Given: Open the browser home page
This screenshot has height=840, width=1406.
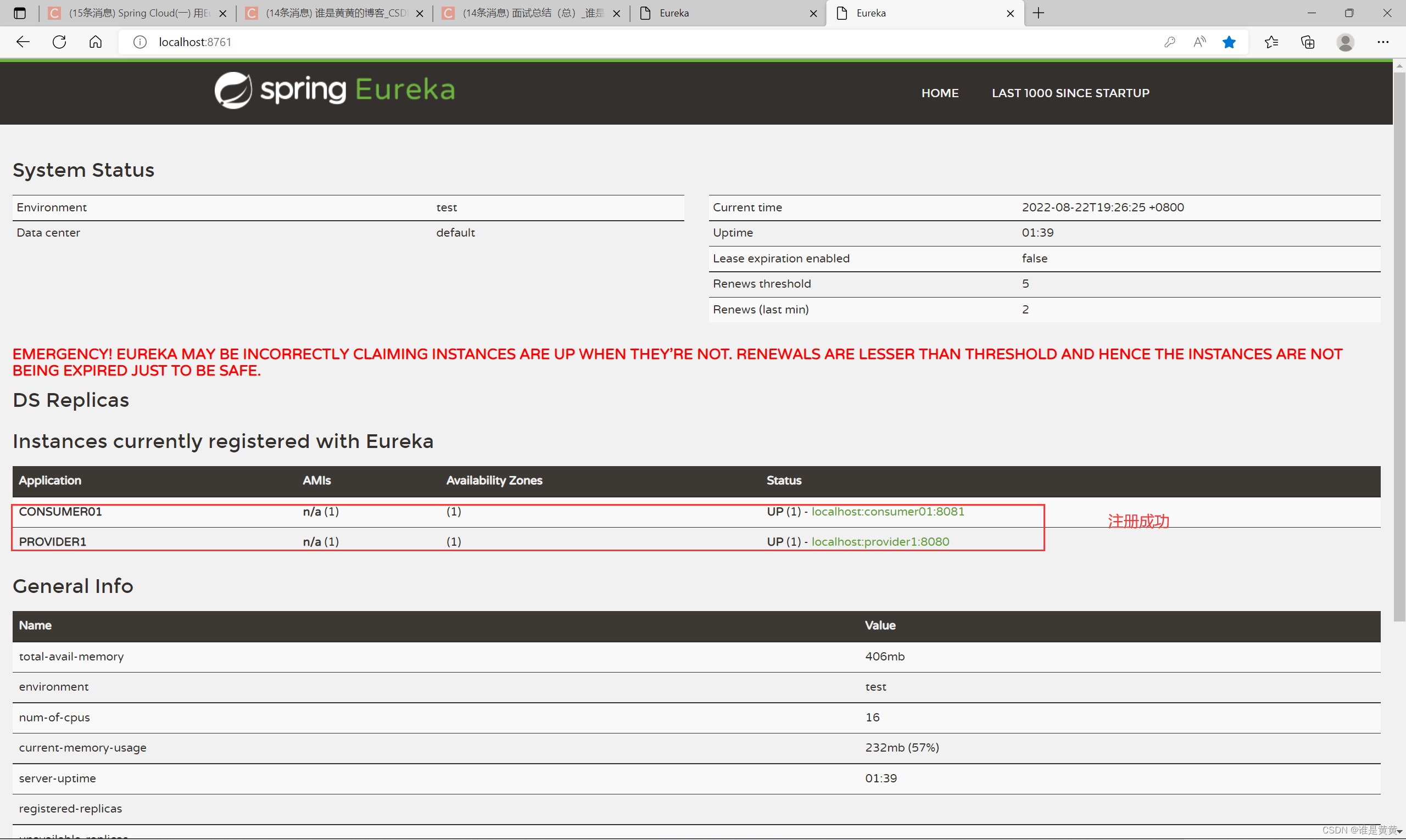Looking at the screenshot, I should [x=96, y=42].
